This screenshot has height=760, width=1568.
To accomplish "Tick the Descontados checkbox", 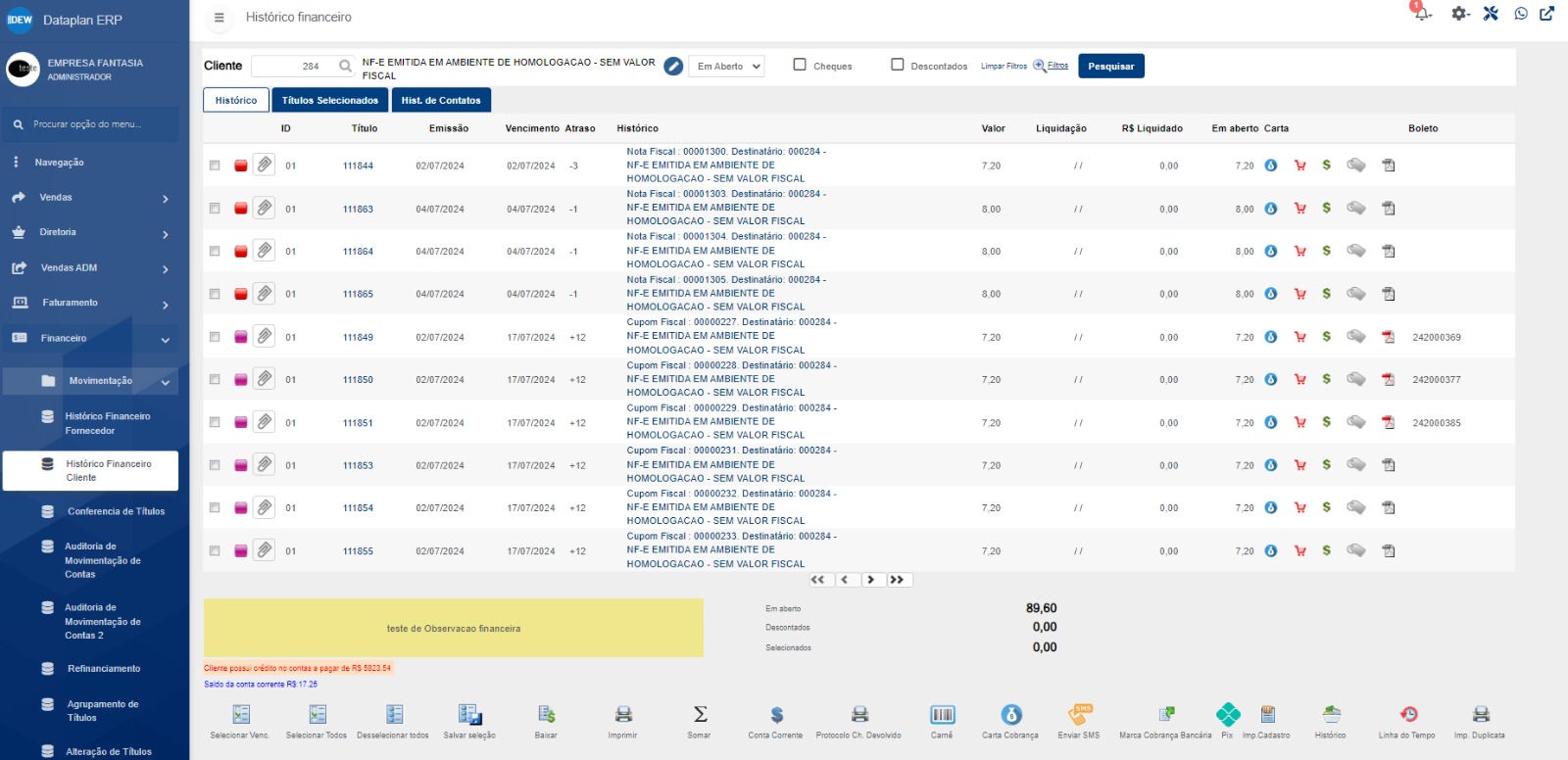I will 897,65.
